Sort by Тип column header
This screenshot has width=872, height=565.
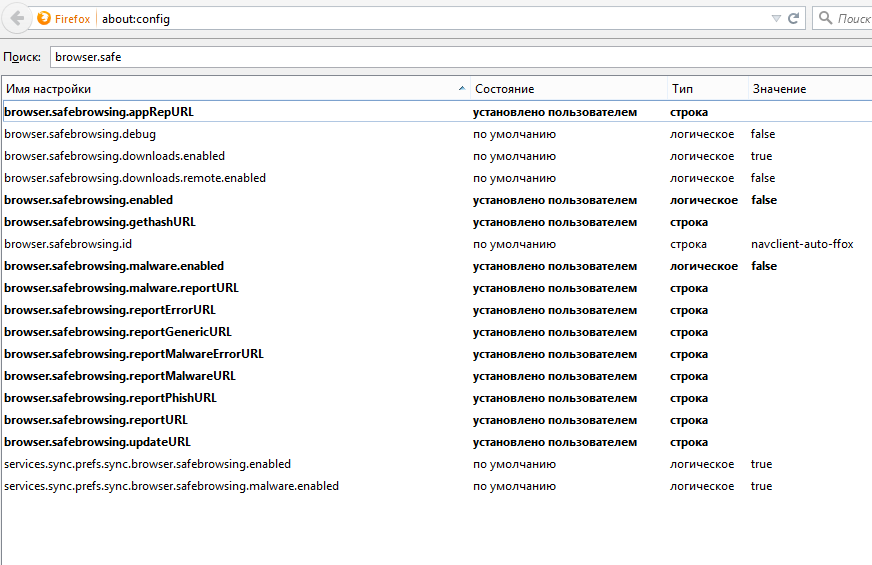pos(707,89)
